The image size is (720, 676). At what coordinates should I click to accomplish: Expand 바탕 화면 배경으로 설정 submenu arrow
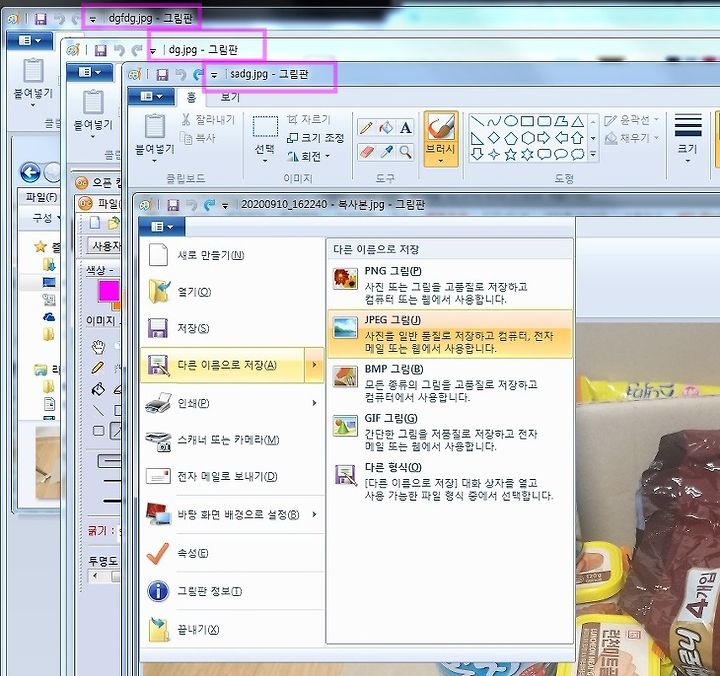[x=315, y=514]
